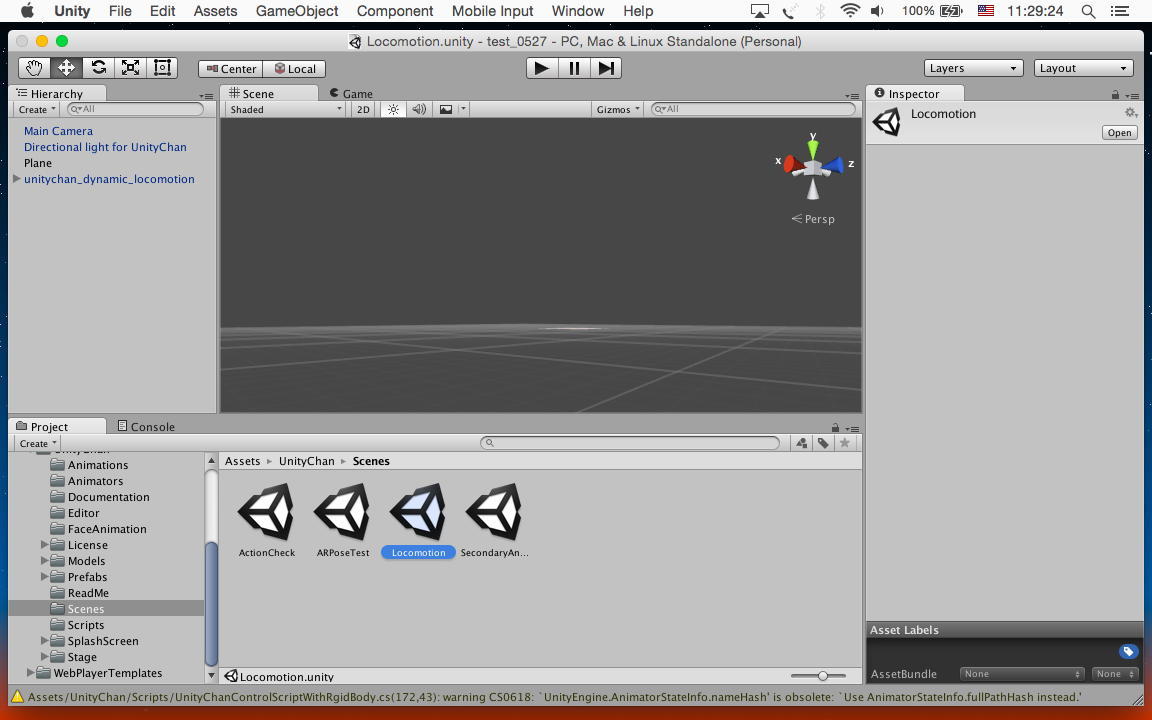Search by label tag icon
Viewport: 1152px width, 720px height.
point(823,443)
